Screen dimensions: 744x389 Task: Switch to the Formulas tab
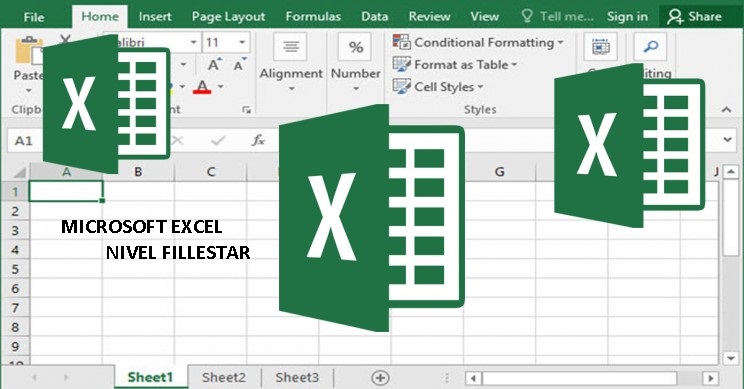[x=313, y=17]
